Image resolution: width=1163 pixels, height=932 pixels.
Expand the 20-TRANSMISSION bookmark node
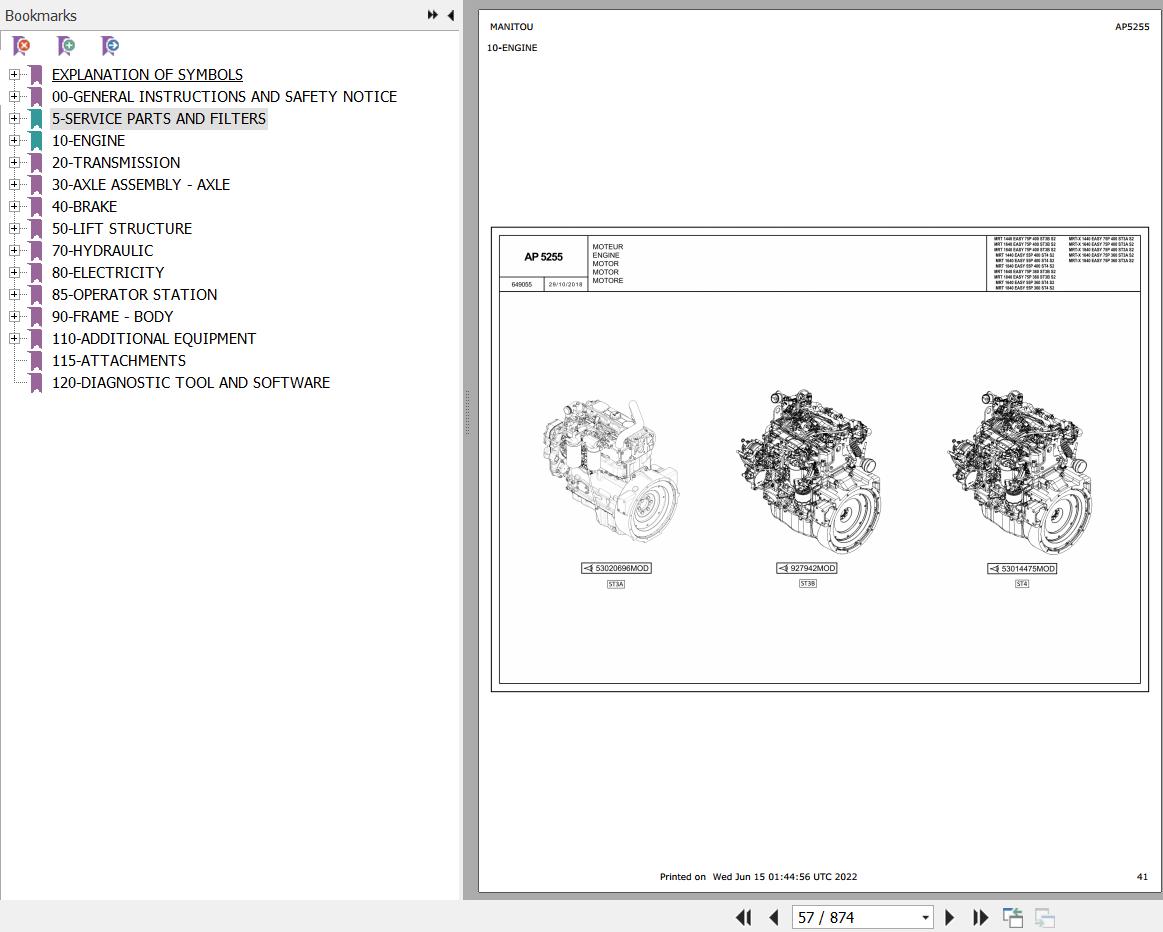(14, 162)
